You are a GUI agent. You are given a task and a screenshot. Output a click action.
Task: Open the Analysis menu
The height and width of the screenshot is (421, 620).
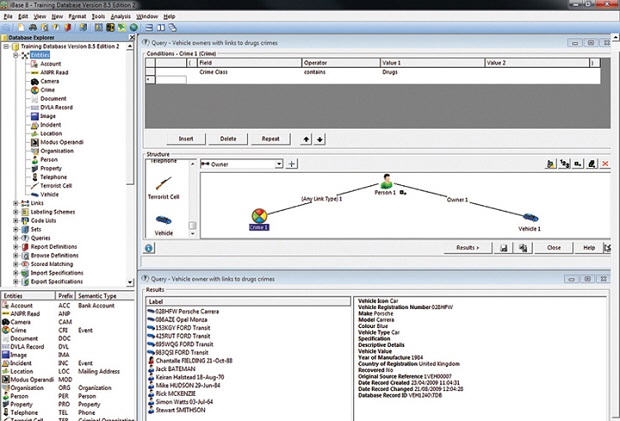(121, 17)
